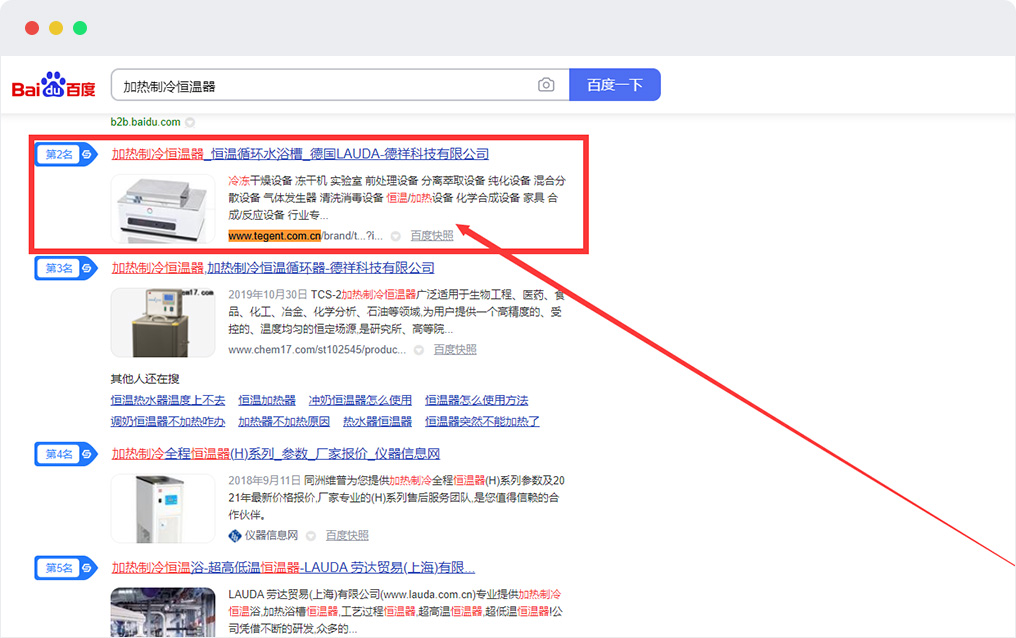Select related search 热水器恒温器
This screenshot has height=638, width=1016.
pyautogui.click(x=378, y=422)
